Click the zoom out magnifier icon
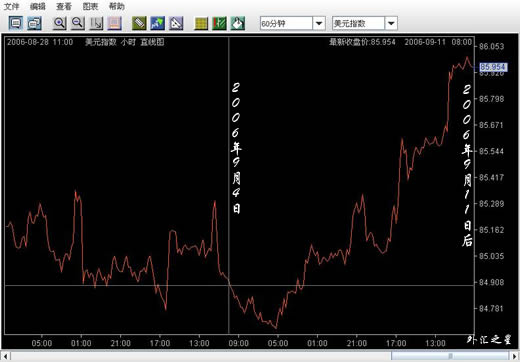This screenshot has height=362, width=520. (78, 23)
